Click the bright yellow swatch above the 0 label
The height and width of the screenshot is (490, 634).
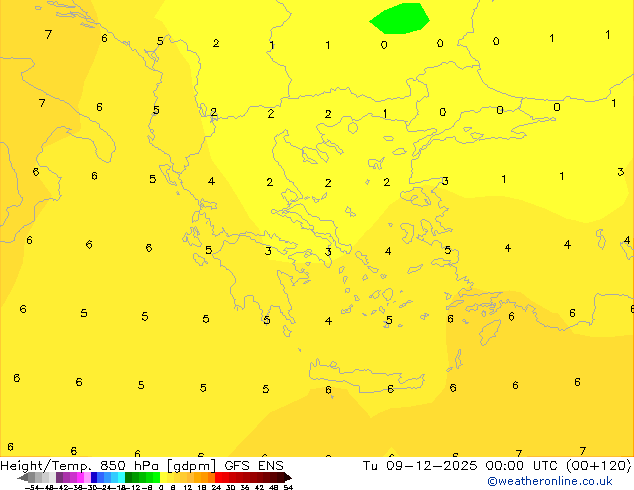click(x=163, y=477)
